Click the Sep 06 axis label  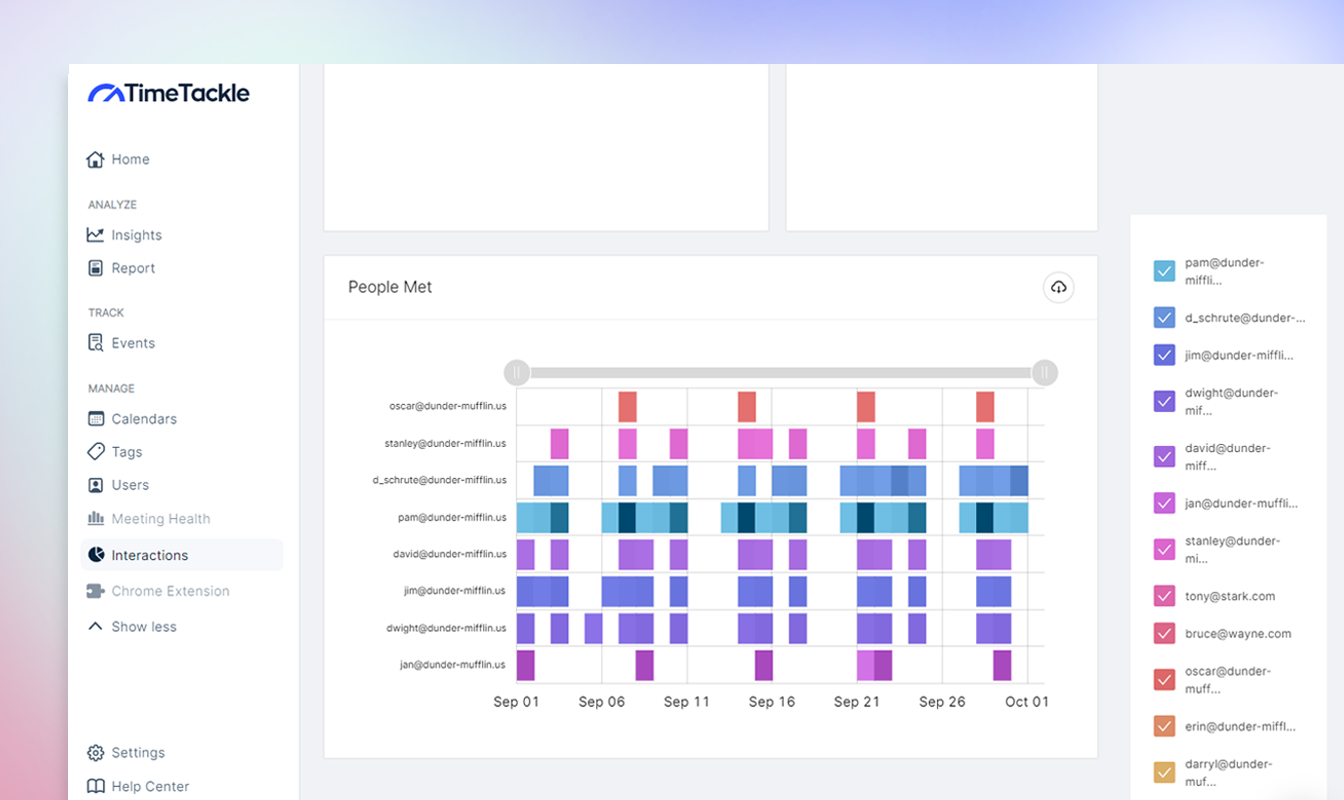pyautogui.click(x=602, y=702)
